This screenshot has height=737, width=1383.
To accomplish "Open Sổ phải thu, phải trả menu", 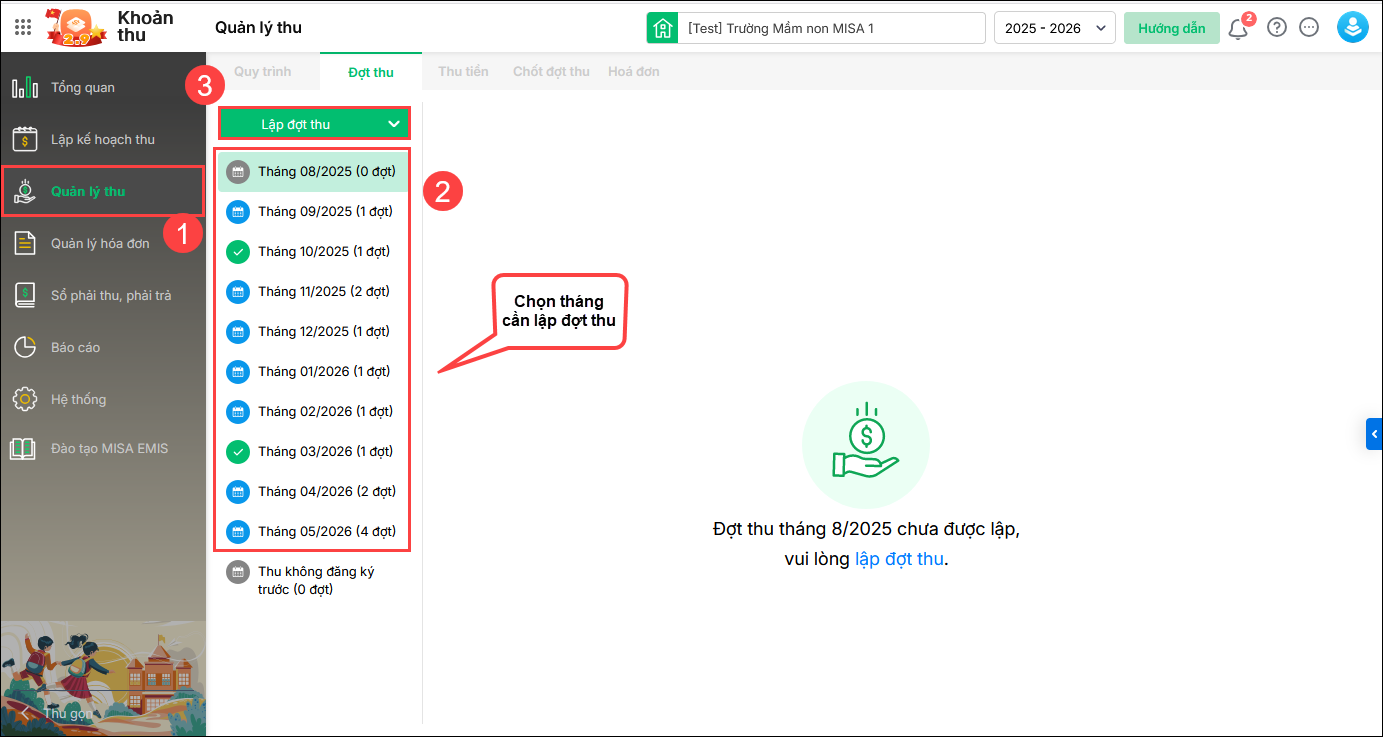I will click(103, 295).
